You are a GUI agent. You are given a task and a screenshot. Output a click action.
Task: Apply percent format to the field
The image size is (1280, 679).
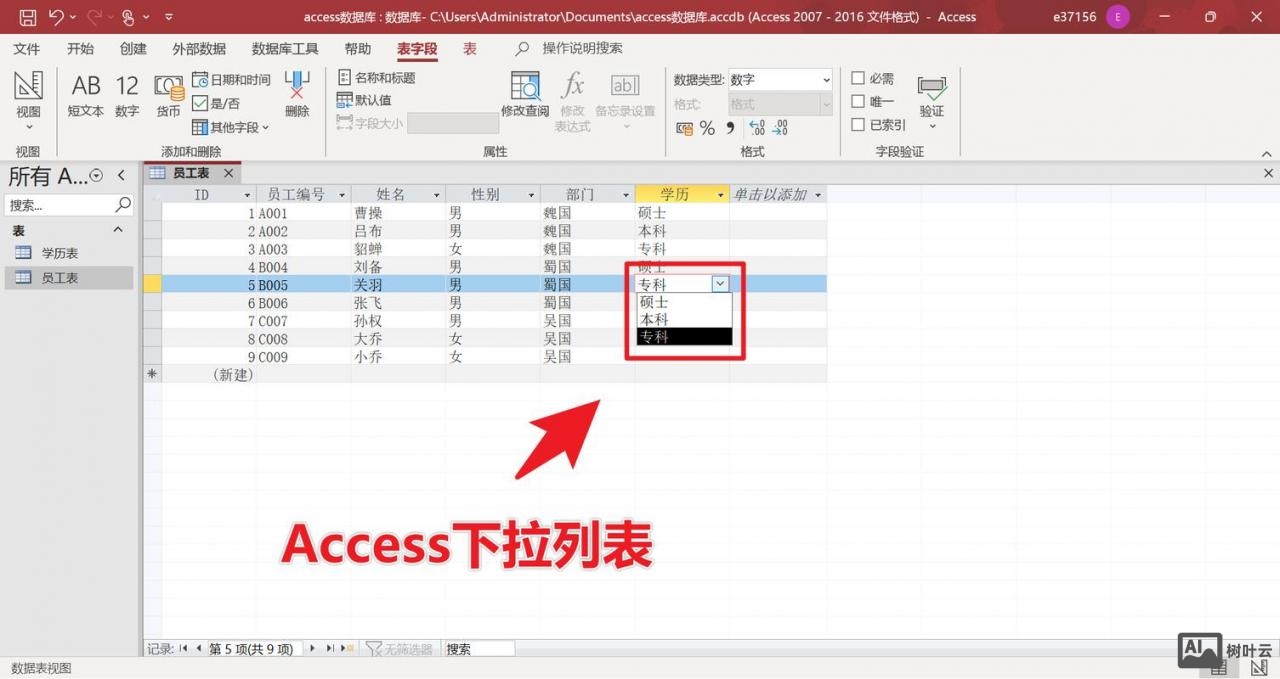point(706,128)
